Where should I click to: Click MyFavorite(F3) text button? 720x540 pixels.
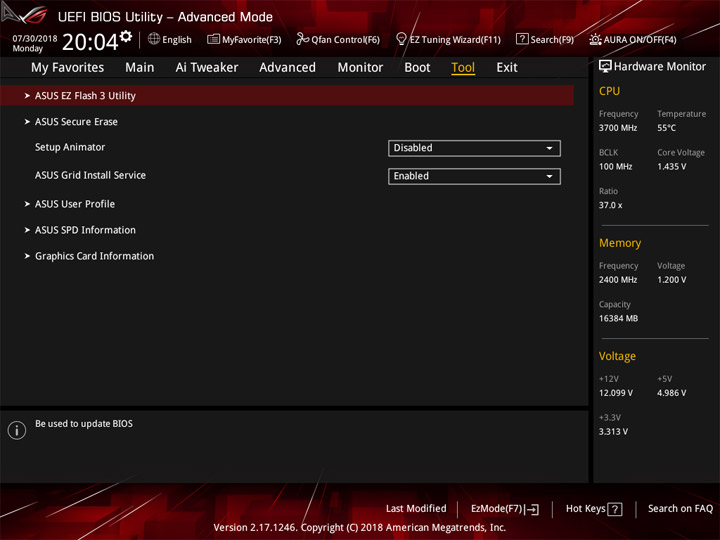click(x=252, y=39)
